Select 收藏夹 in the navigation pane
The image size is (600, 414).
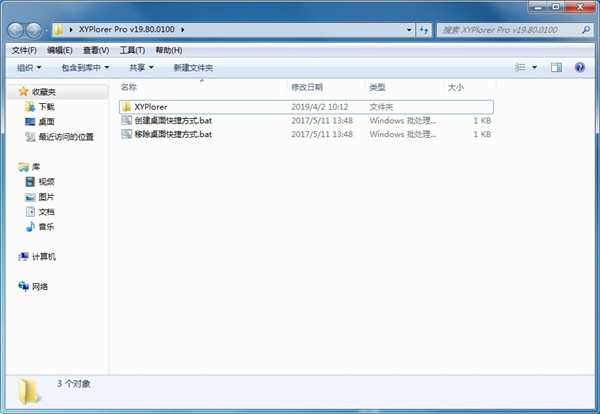pos(44,92)
